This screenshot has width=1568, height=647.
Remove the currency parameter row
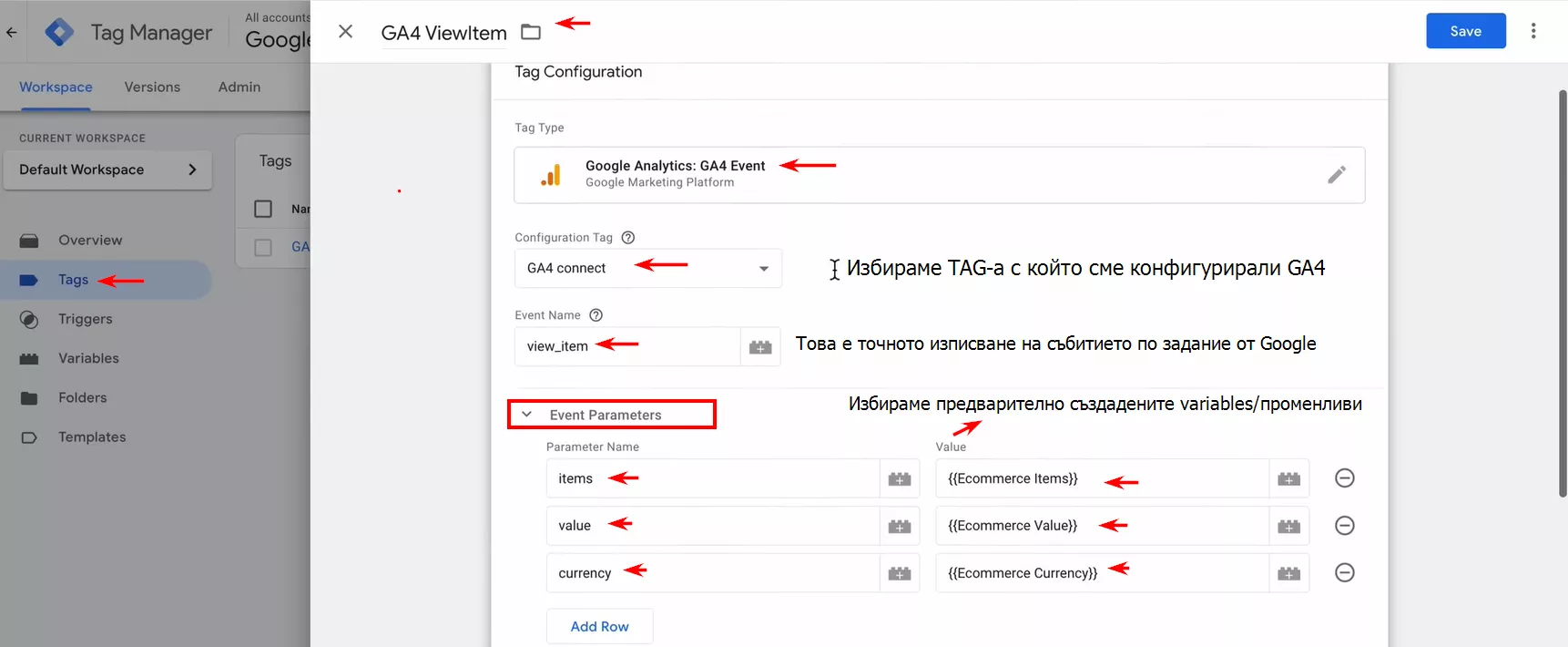1345,573
